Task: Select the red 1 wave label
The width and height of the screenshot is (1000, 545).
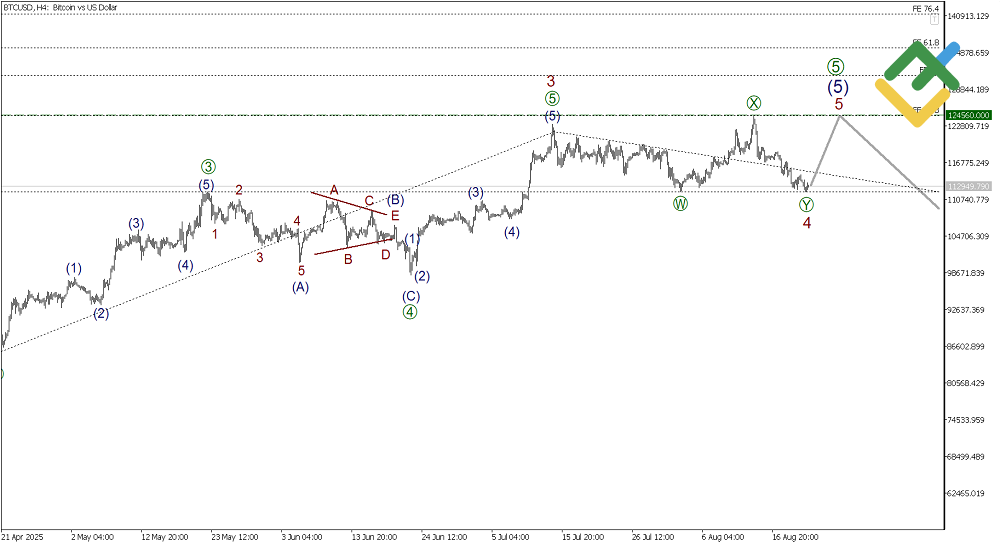Action: 215,234
